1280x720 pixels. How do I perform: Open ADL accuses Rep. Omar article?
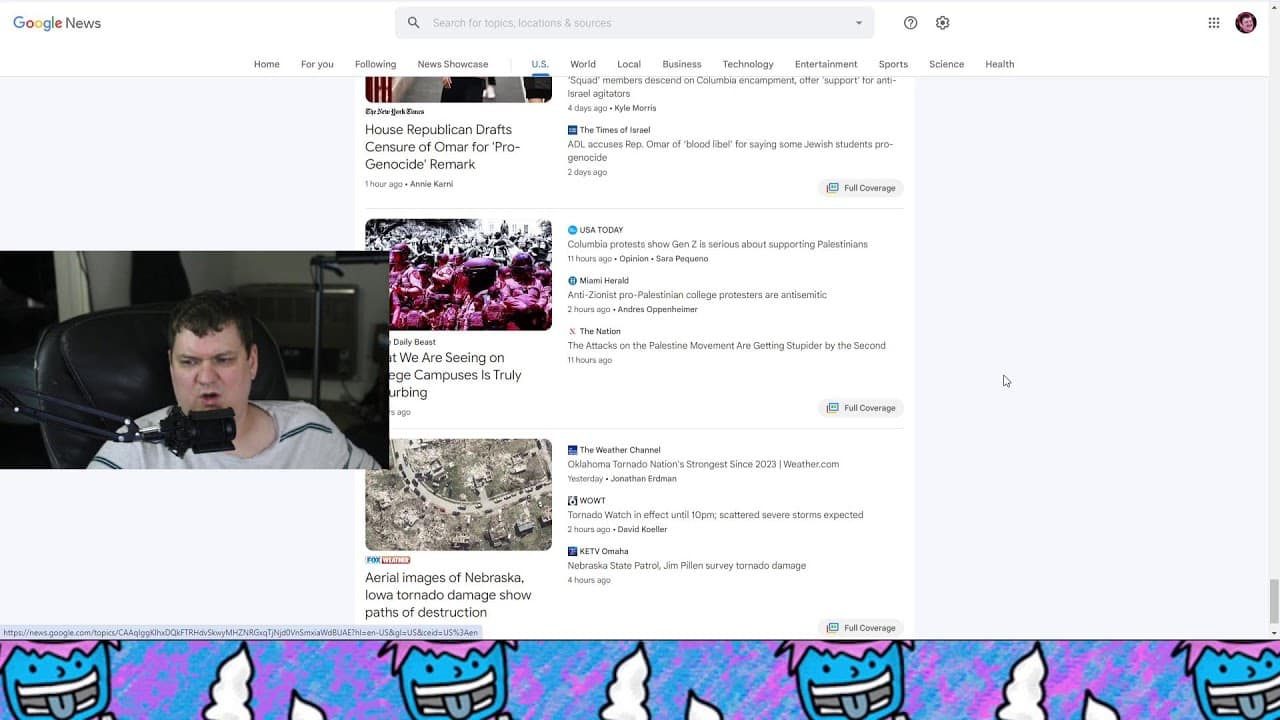click(x=730, y=151)
